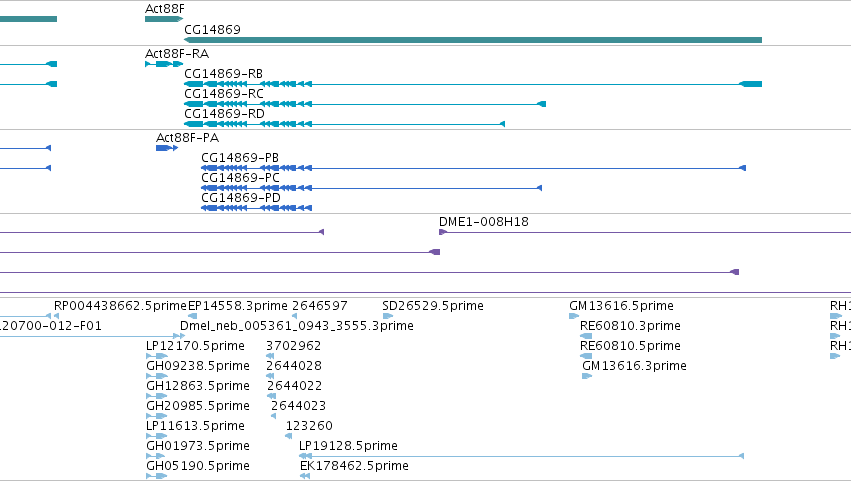Select the RE60810.3prime label

coord(630,326)
